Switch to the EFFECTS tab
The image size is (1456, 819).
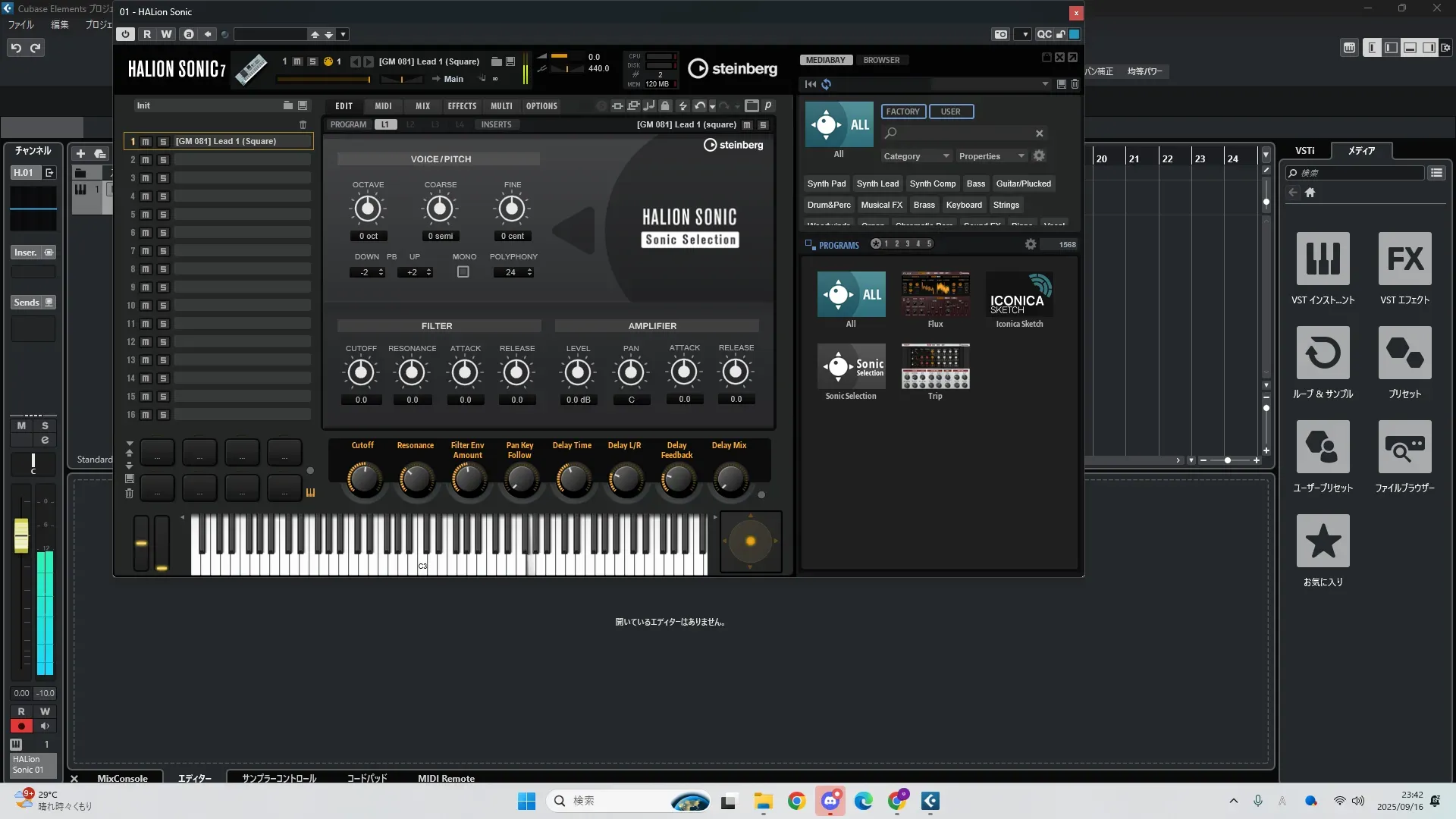462,106
